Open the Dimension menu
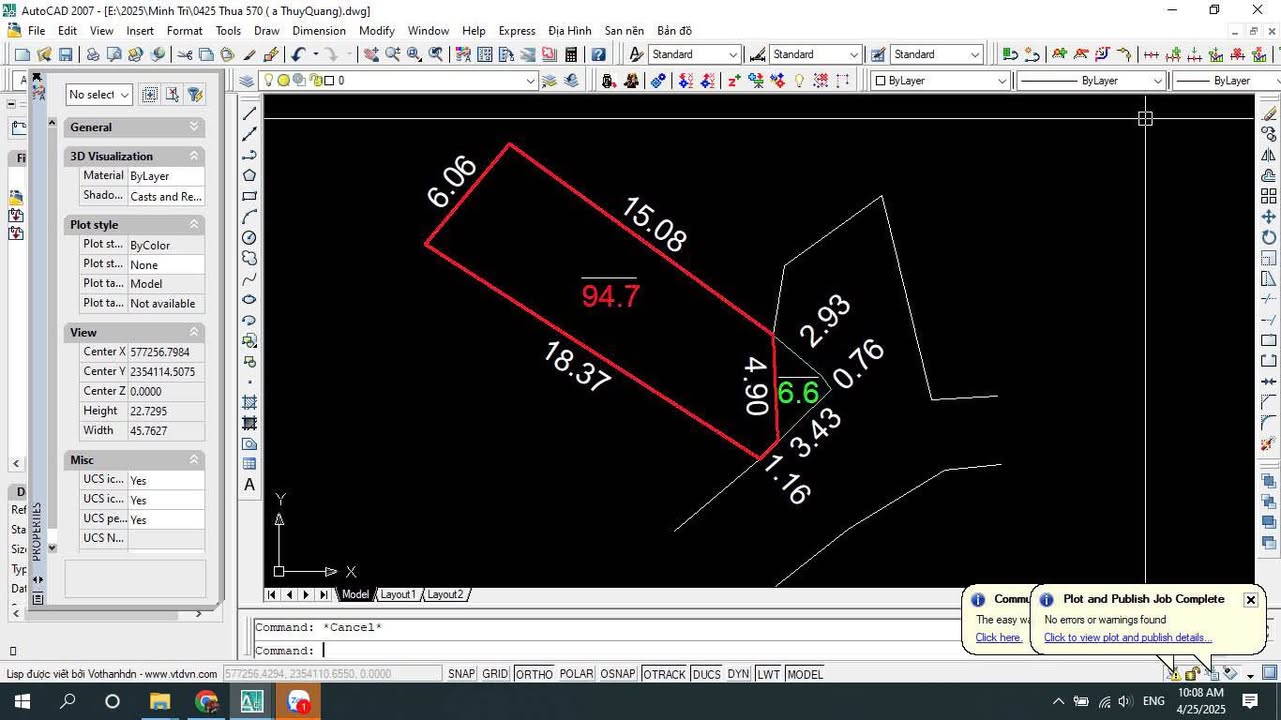1281x720 pixels. pos(318,31)
